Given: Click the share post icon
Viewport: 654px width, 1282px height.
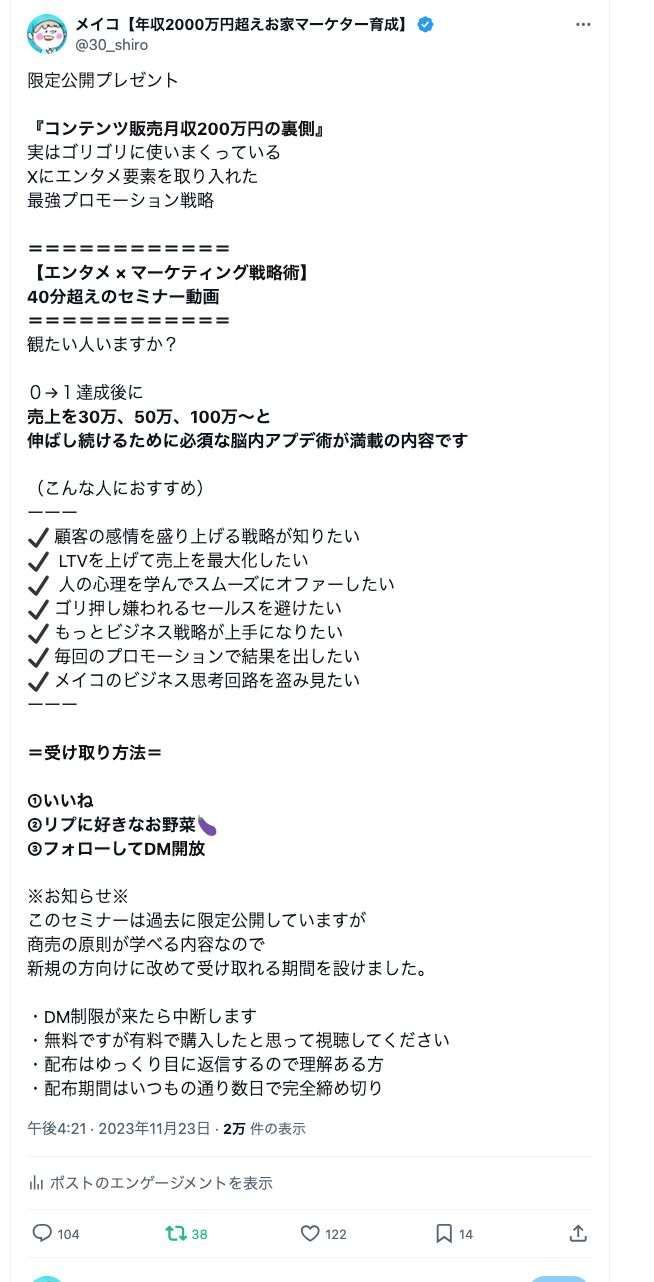Looking at the screenshot, I should point(578,1234).
